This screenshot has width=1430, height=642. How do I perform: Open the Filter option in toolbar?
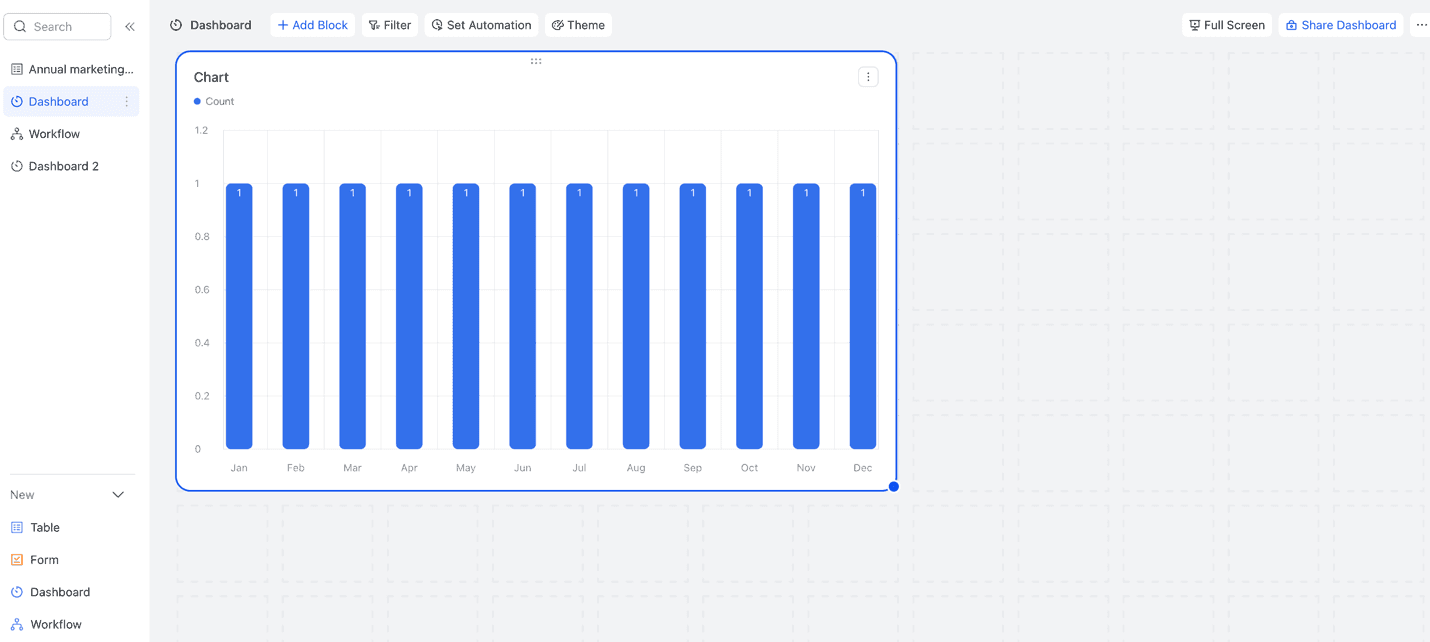(390, 25)
